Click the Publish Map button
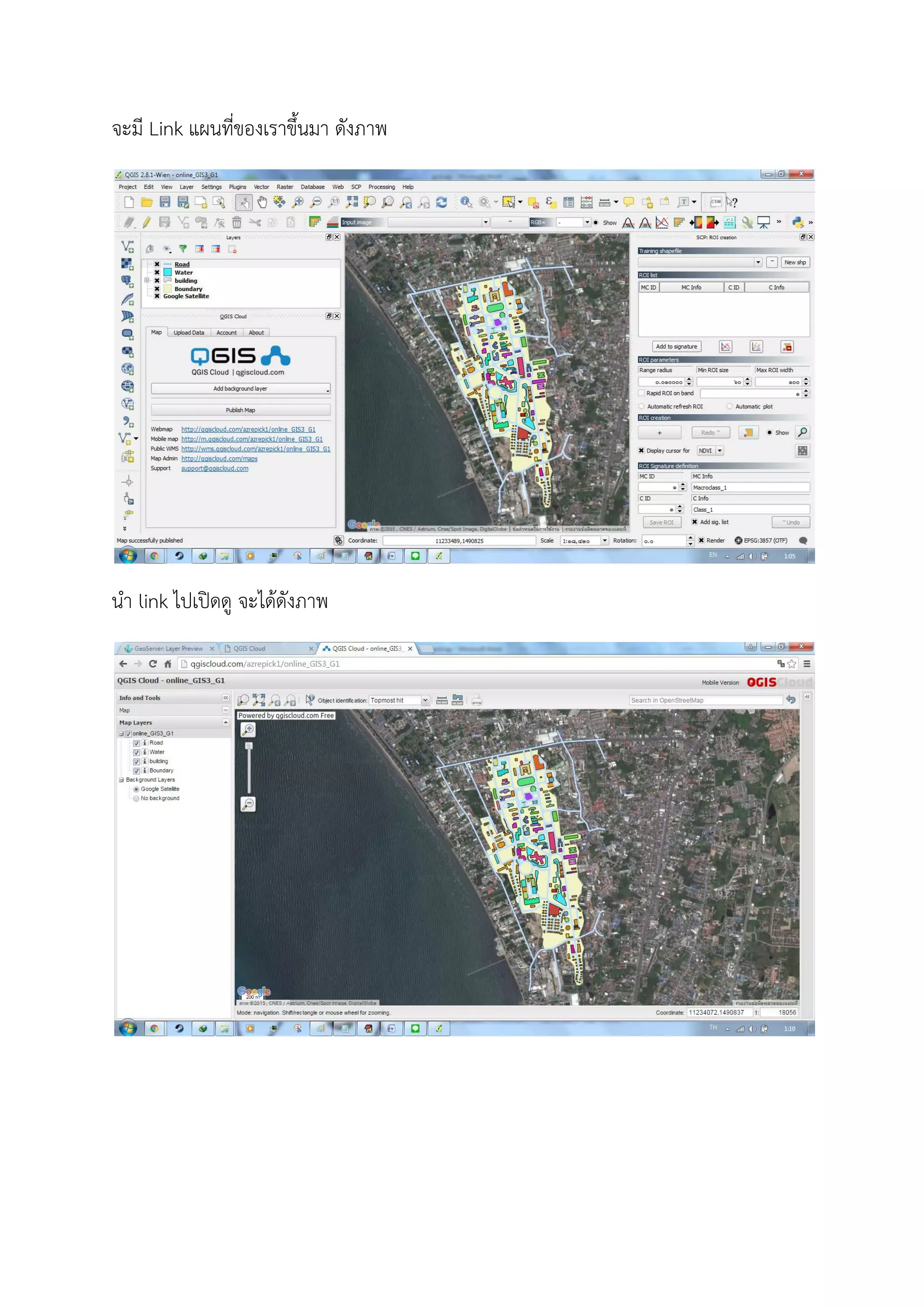 click(x=240, y=410)
